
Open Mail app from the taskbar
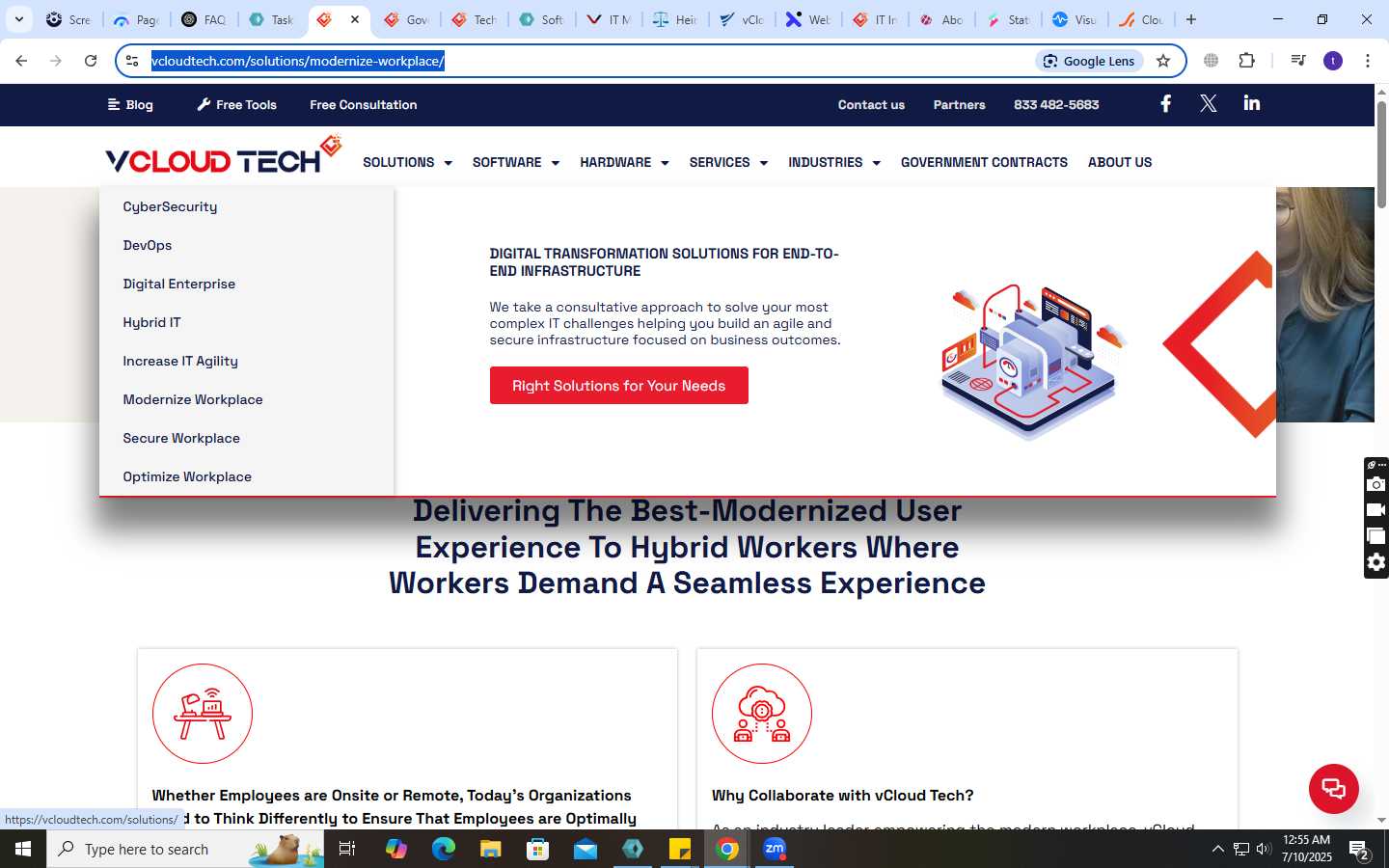(585, 849)
